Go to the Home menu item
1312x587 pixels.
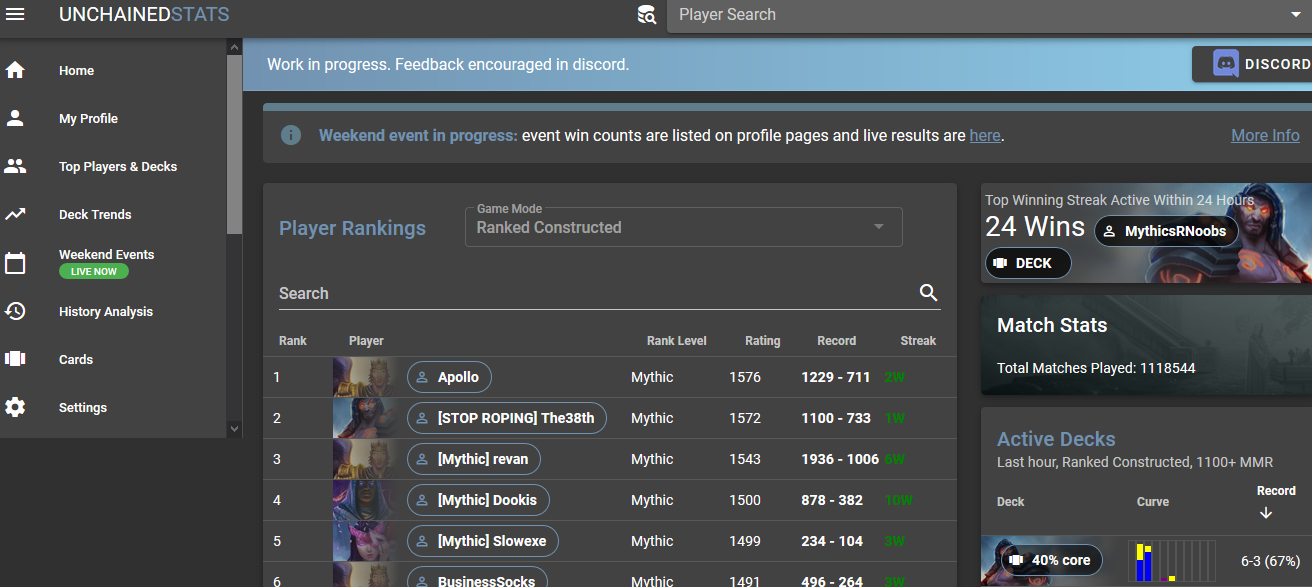coord(114,70)
